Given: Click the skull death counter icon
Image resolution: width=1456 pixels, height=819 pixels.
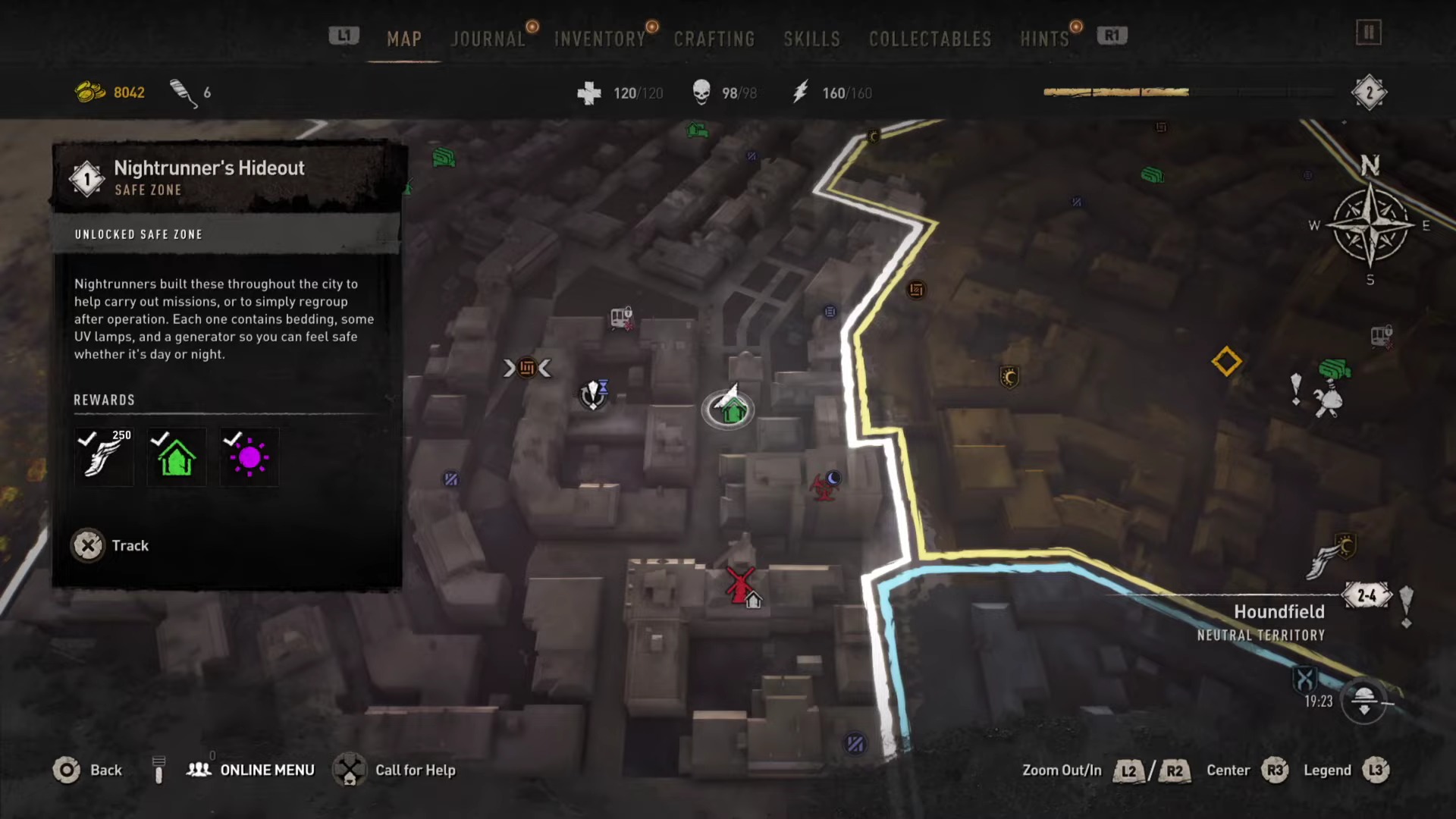Looking at the screenshot, I should 699,92.
